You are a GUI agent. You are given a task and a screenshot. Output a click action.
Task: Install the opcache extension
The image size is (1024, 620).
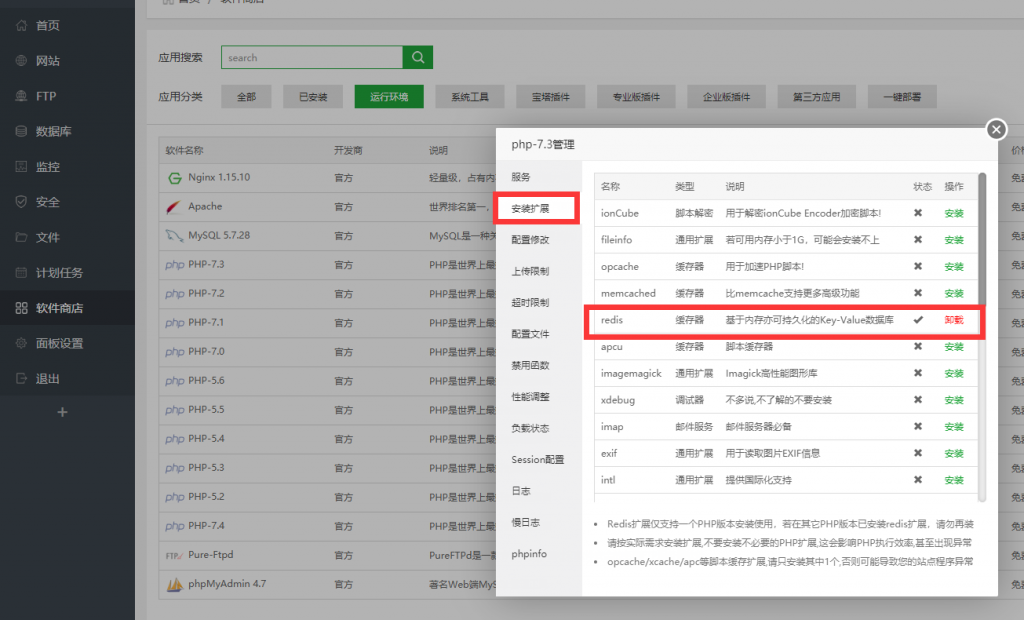coord(954,267)
